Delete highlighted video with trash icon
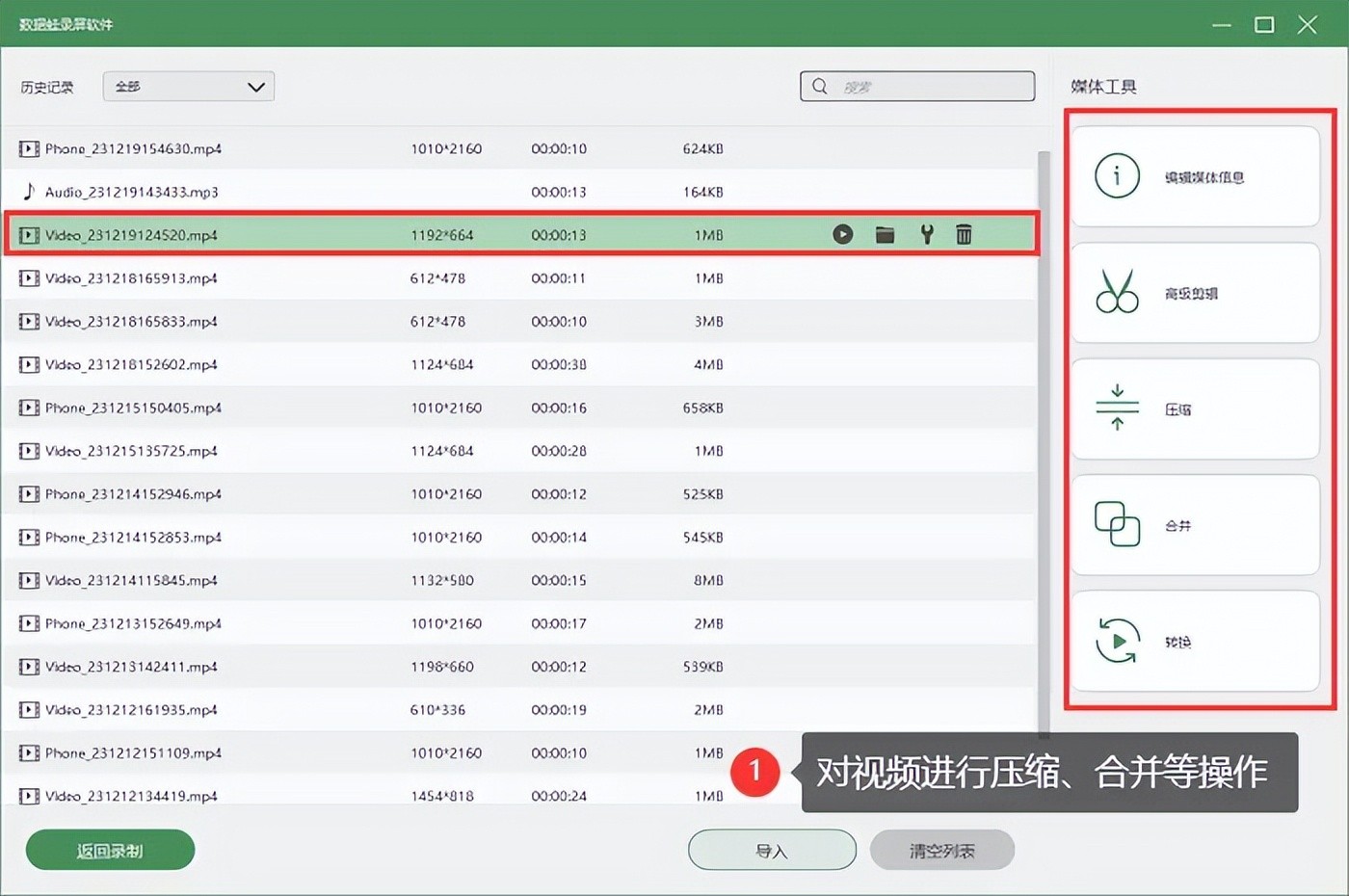 [964, 234]
